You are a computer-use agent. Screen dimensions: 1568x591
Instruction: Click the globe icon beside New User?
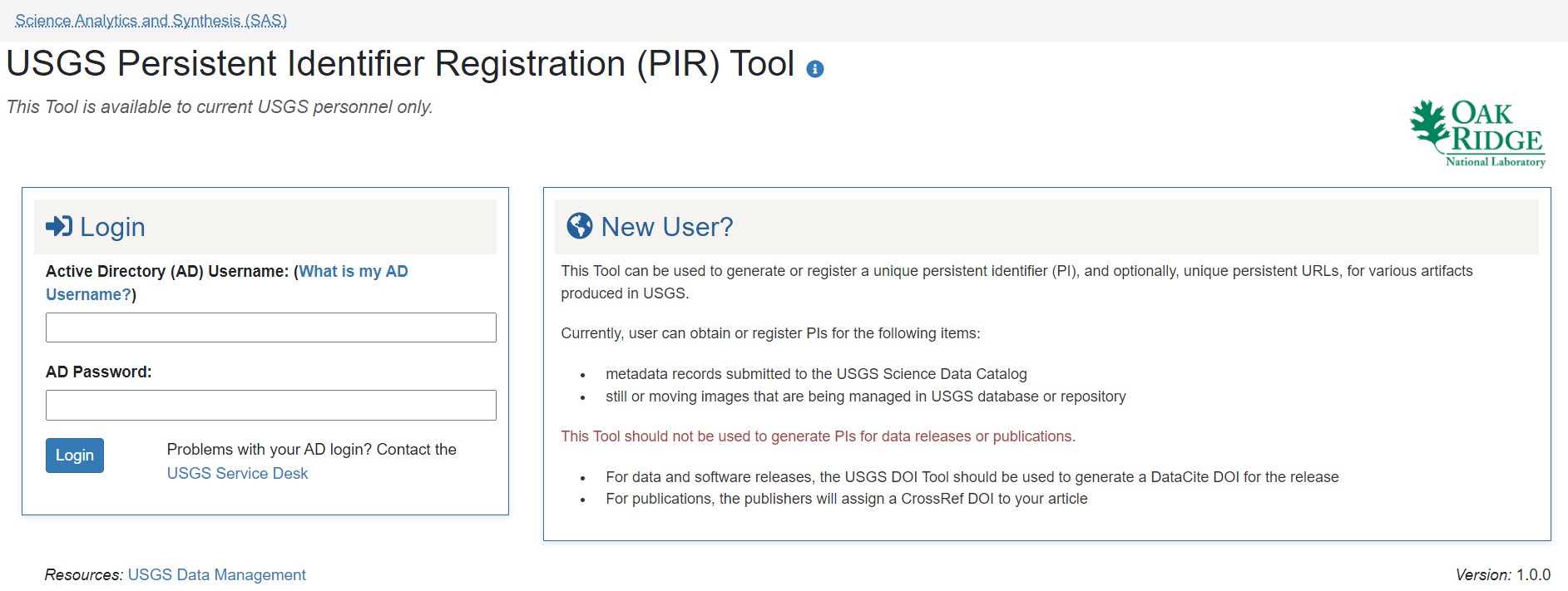pos(579,226)
